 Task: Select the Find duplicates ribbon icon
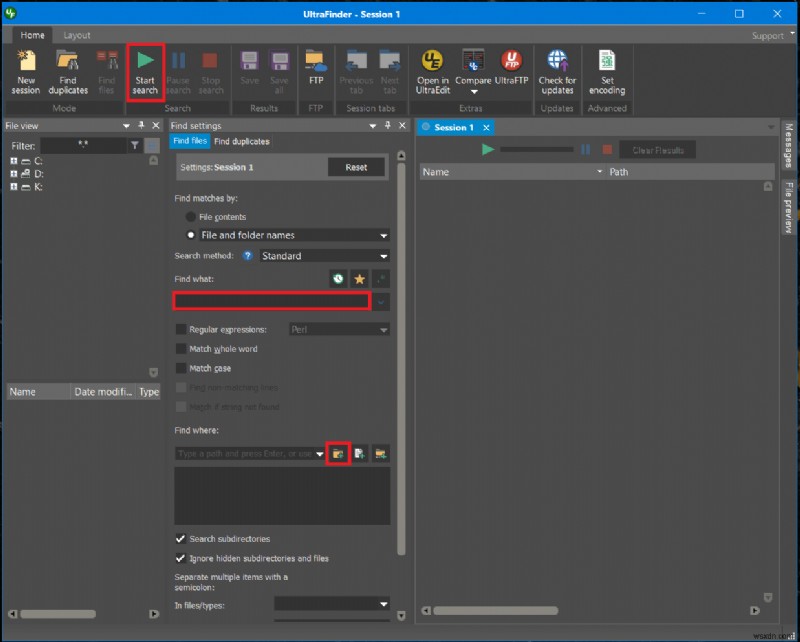coord(68,70)
